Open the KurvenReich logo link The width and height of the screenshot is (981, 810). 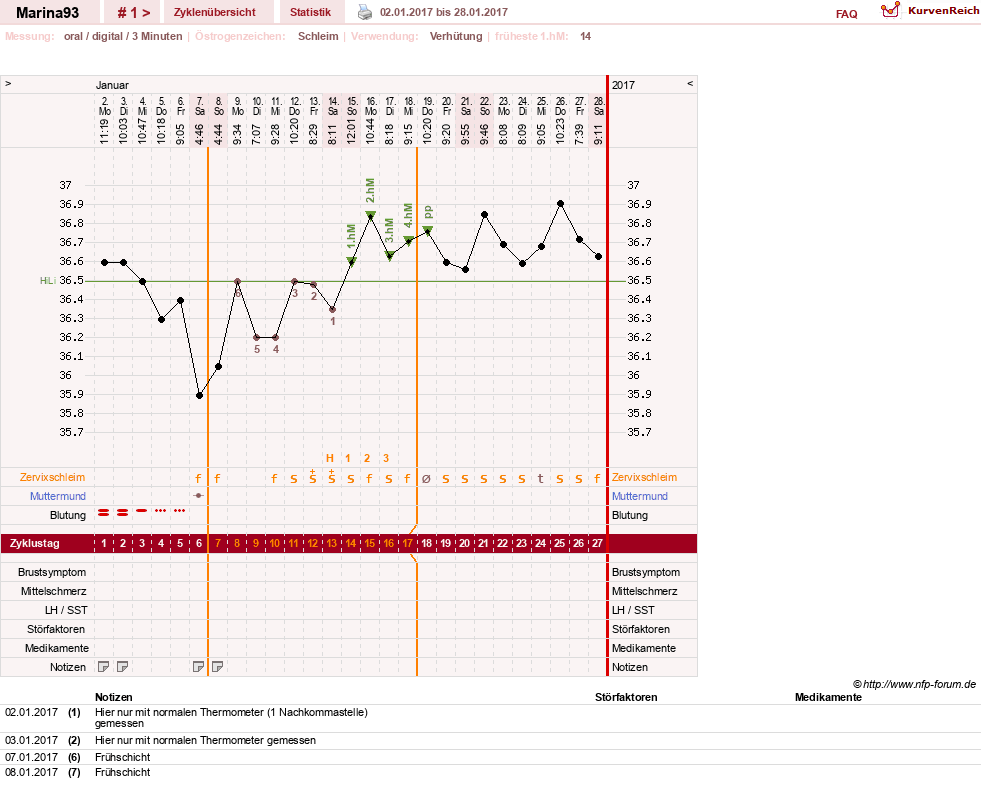[930, 11]
